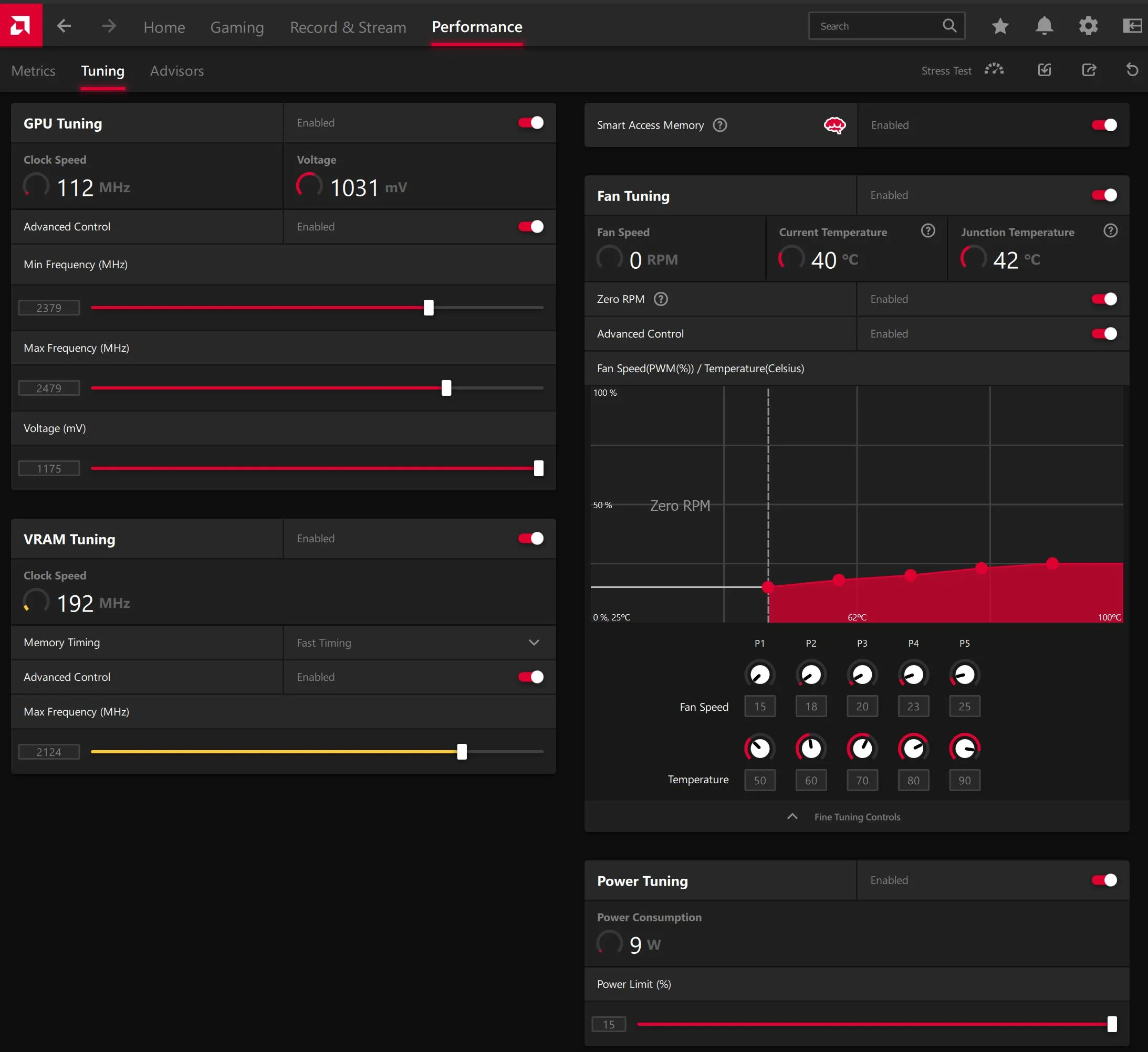Click the P3 fan curve graph point
The image size is (1148, 1052).
pyautogui.click(x=910, y=575)
